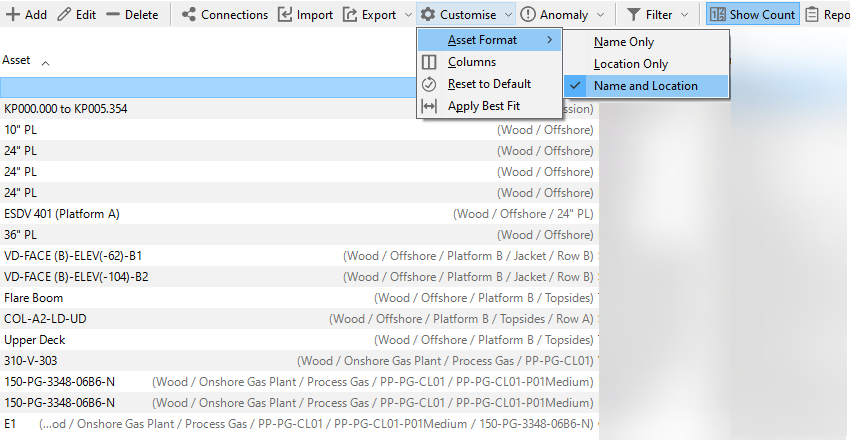This screenshot has height=443, width=850.
Task: Select the Upper Deck row
Action: click(x=299, y=340)
